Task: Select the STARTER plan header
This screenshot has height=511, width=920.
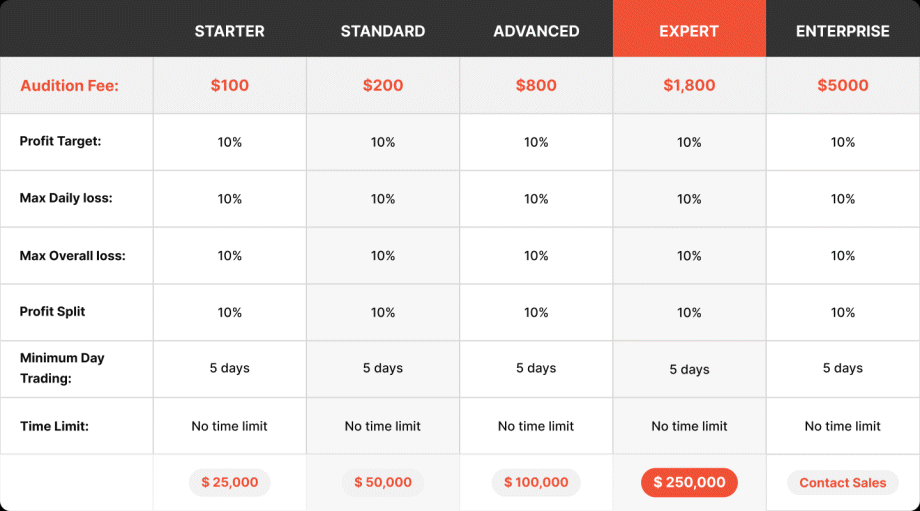Action: (x=229, y=31)
